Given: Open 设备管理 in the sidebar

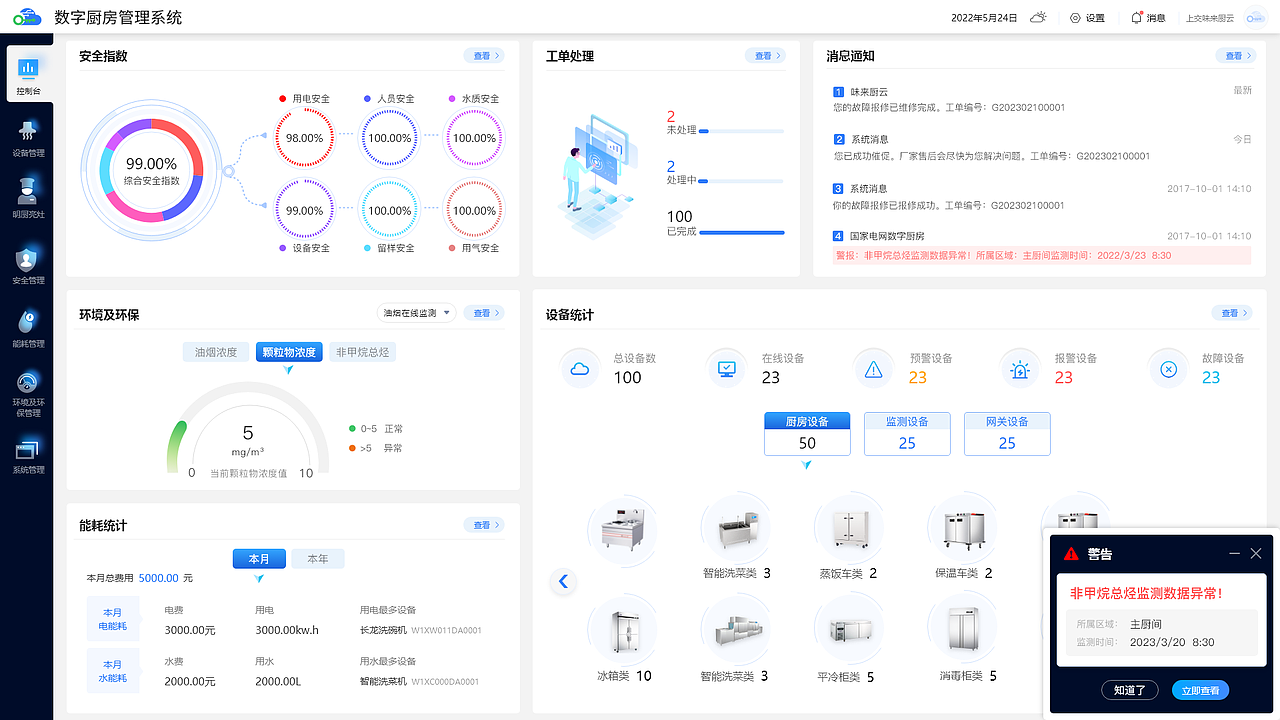Looking at the screenshot, I should coord(28,137).
